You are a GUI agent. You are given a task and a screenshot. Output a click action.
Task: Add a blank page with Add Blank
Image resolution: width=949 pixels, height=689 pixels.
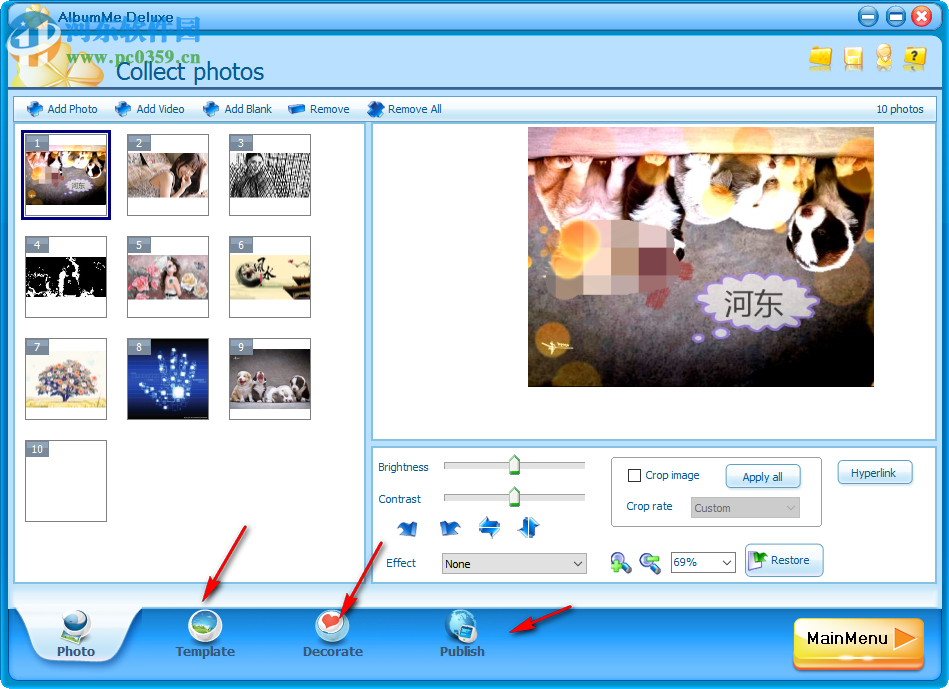[237, 109]
